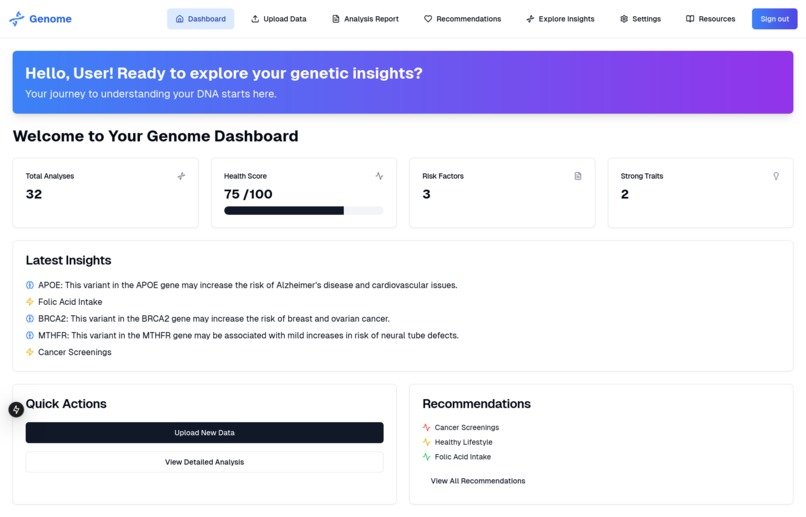Click the Quick Actions heading
The height and width of the screenshot is (517, 806).
click(66, 403)
